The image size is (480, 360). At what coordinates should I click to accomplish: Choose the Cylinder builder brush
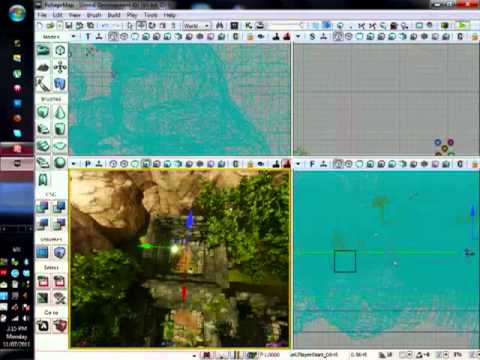[60, 129]
